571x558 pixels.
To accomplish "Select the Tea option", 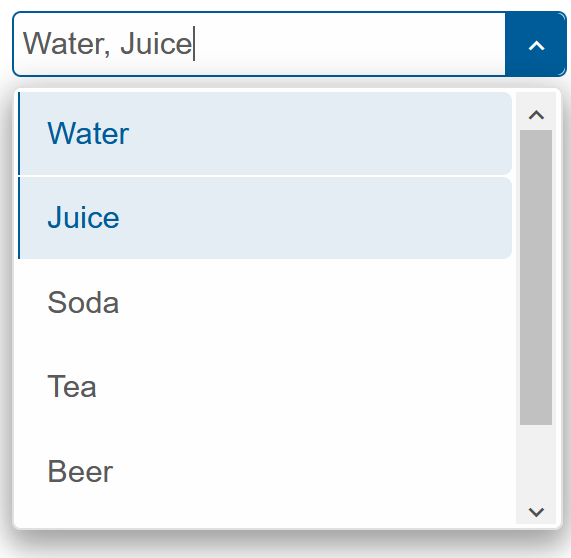I will [265, 387].
